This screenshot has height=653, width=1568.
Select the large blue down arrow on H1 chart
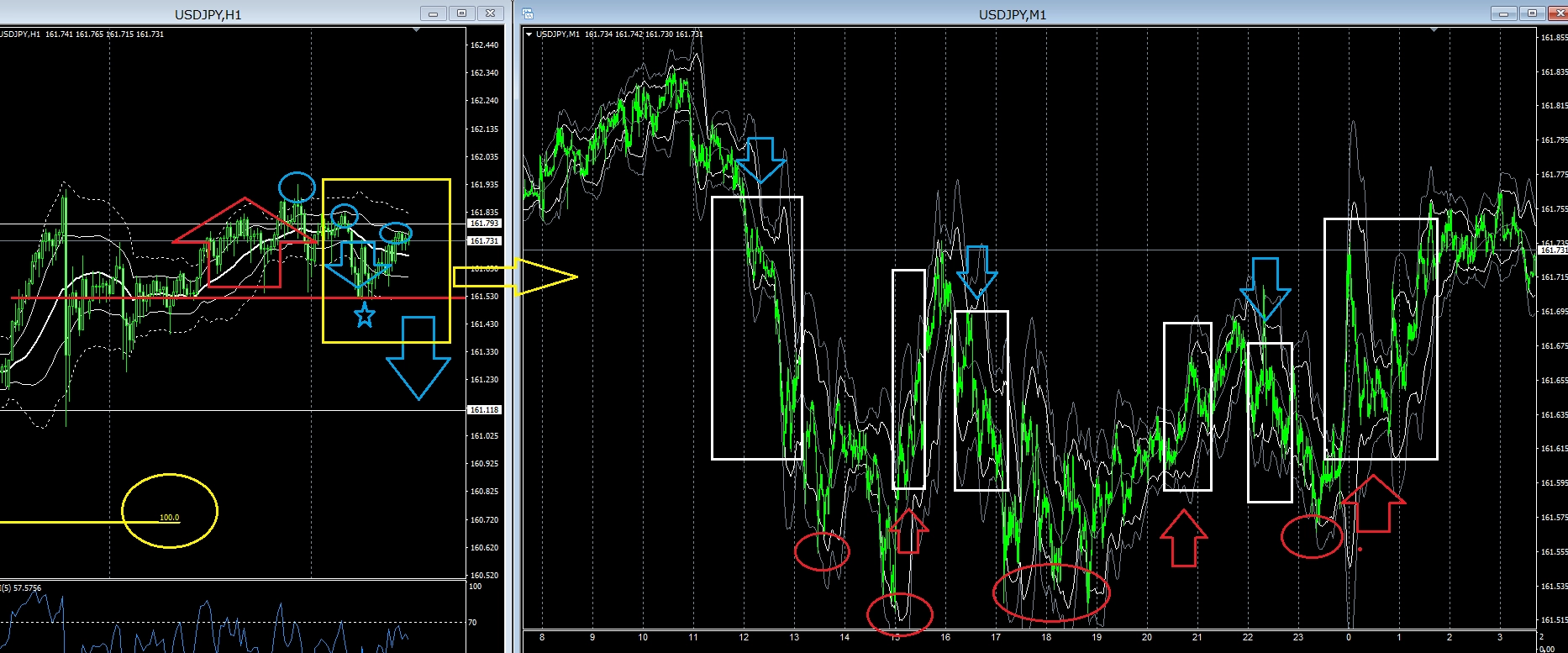[x=418, y=357]
